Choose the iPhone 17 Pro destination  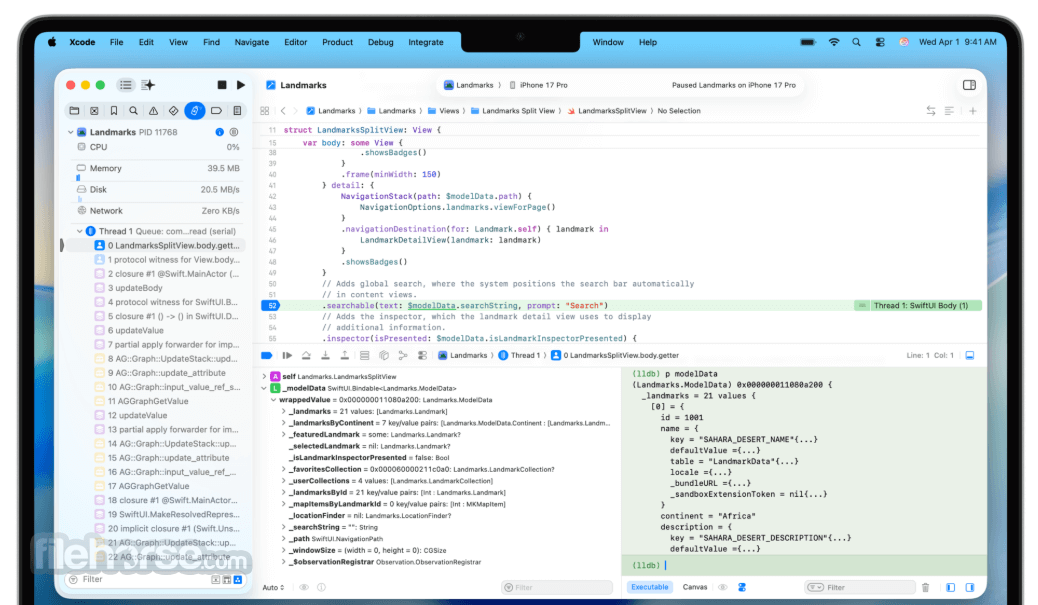click(538, 85)
